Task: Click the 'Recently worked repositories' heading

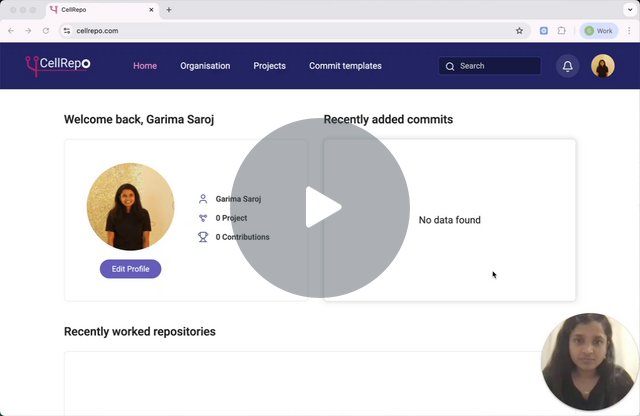Action: tap(140, 331)
